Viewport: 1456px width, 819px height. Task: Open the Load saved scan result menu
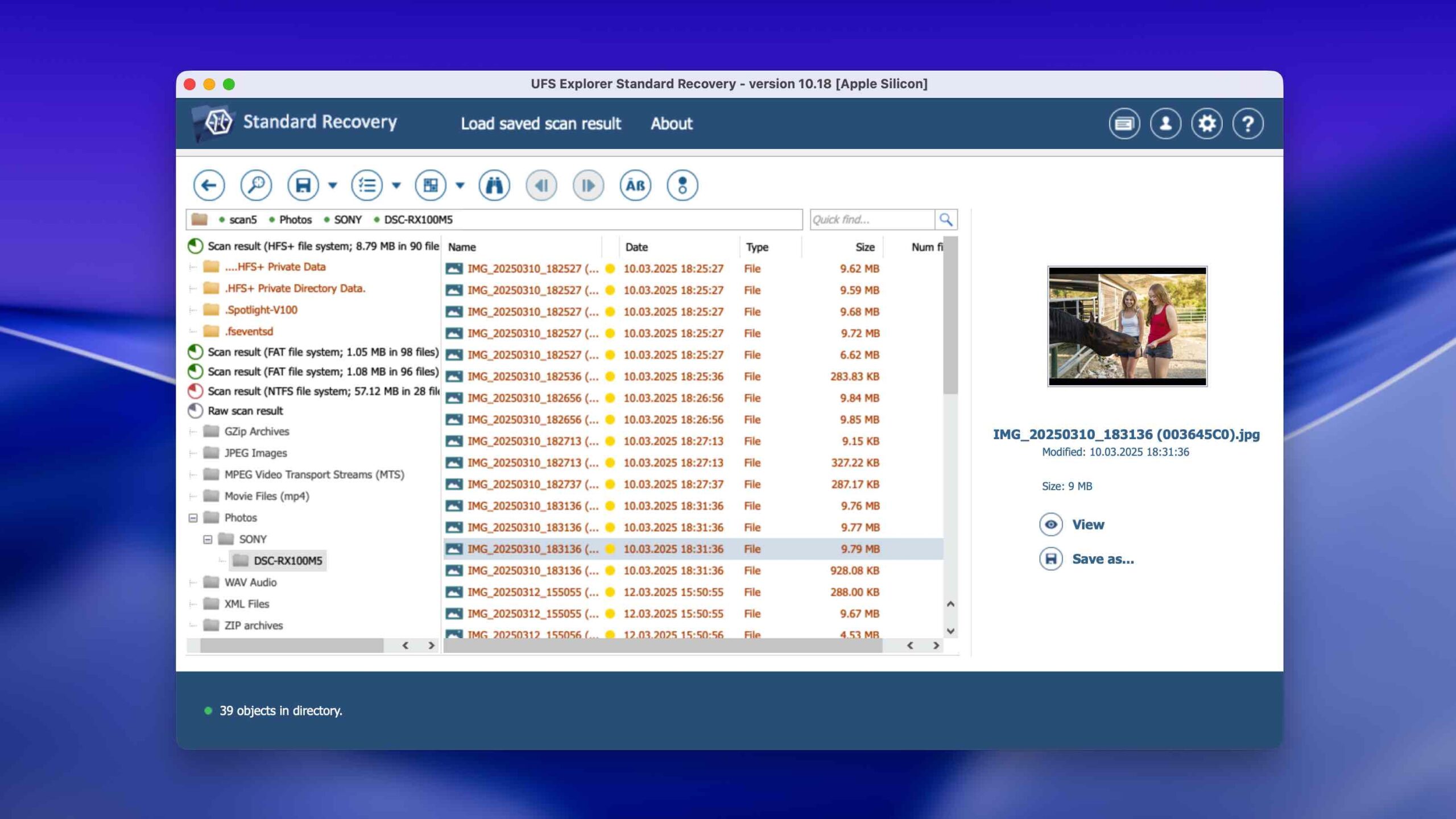point(540,123)
